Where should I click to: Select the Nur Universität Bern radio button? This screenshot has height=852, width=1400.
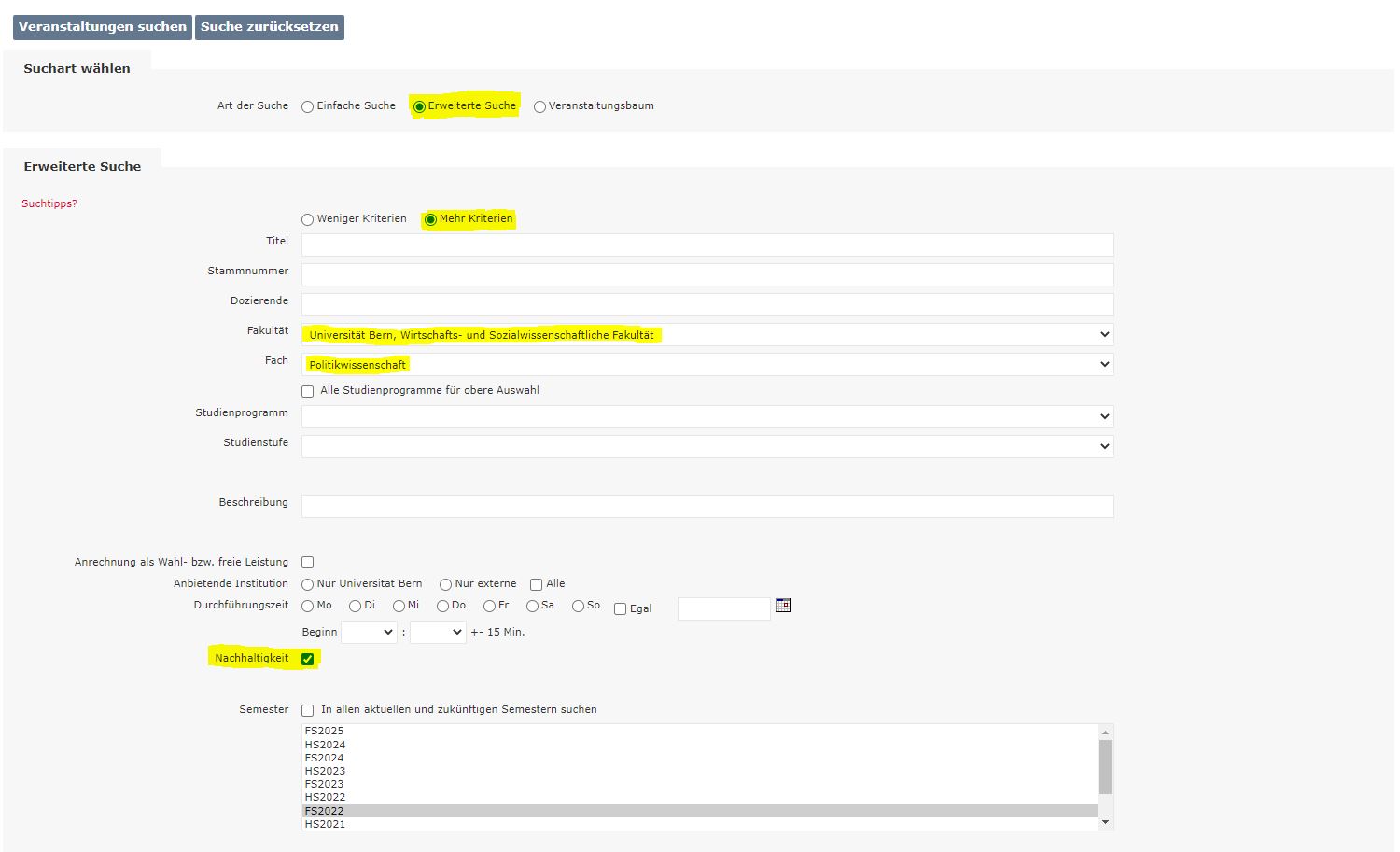[x=307, y=585]
